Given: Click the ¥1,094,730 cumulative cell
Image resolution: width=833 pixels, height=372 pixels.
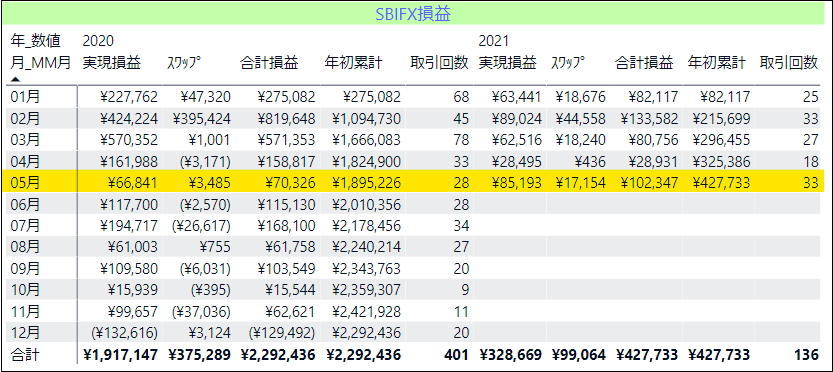Looking at the screenshot, I should click(x=366, y=119).
